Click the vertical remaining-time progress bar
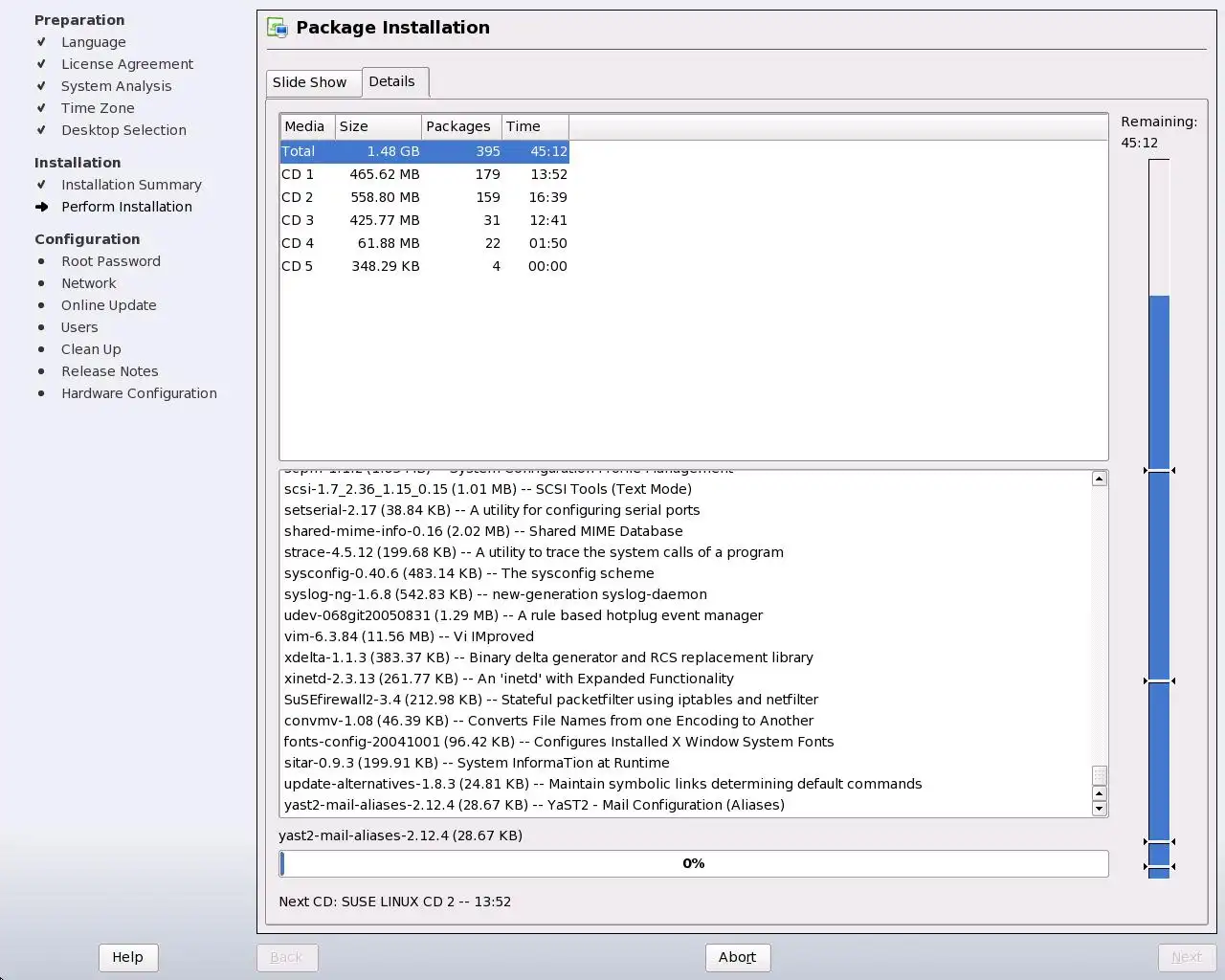The height and width of the screenshot is (980, 1225). (x=1159, y=519)
